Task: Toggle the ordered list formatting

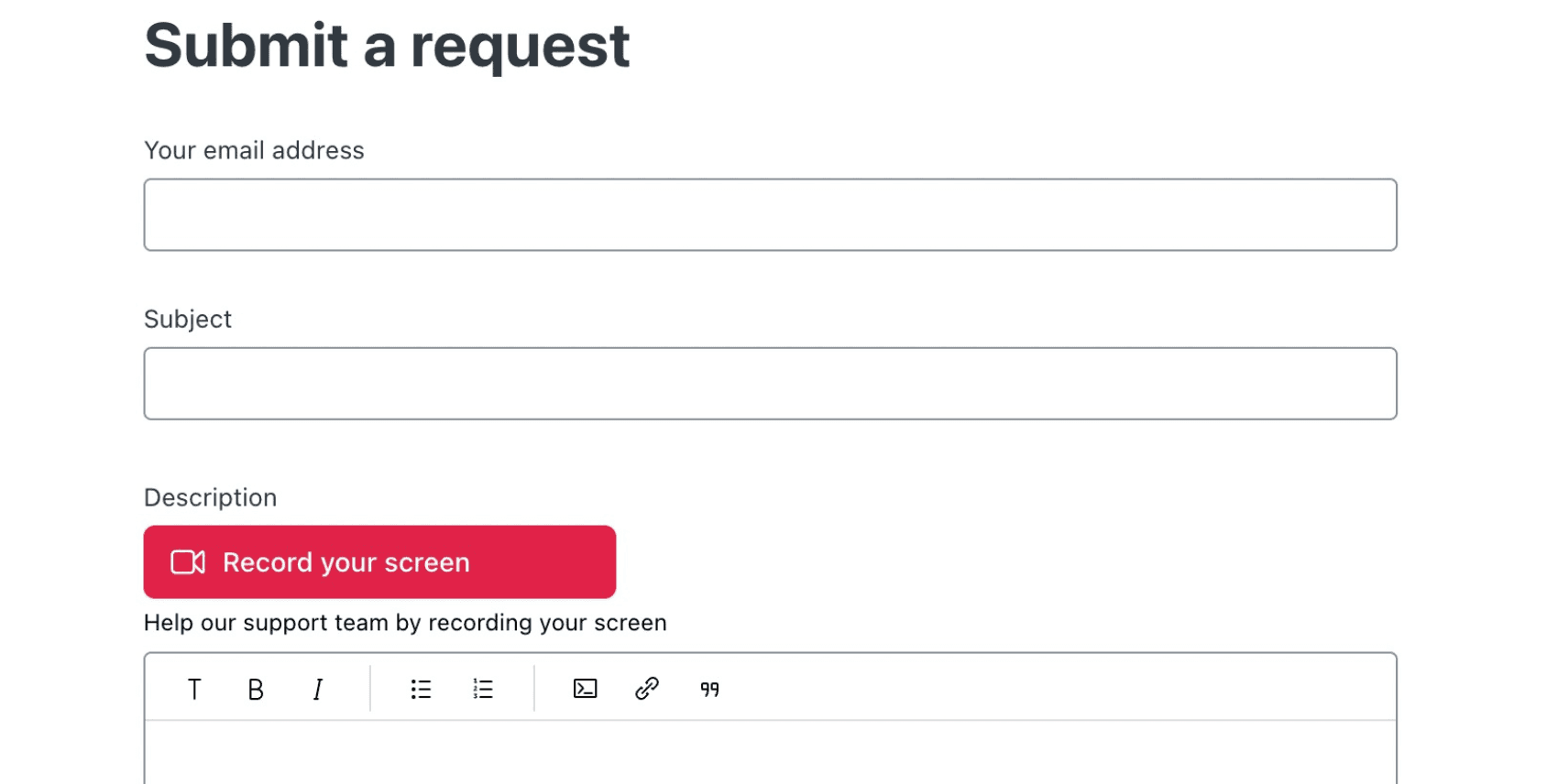Action: click(482, 689)
